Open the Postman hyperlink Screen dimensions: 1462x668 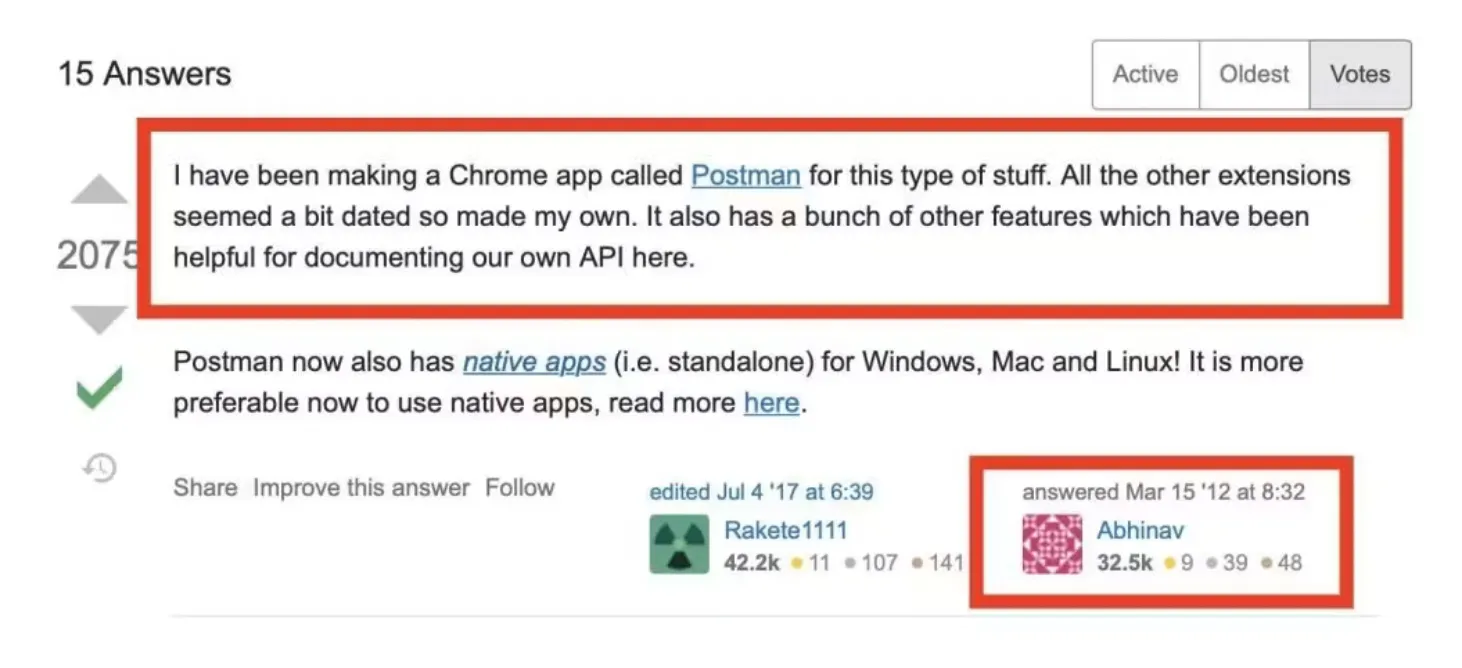[746, 175]
